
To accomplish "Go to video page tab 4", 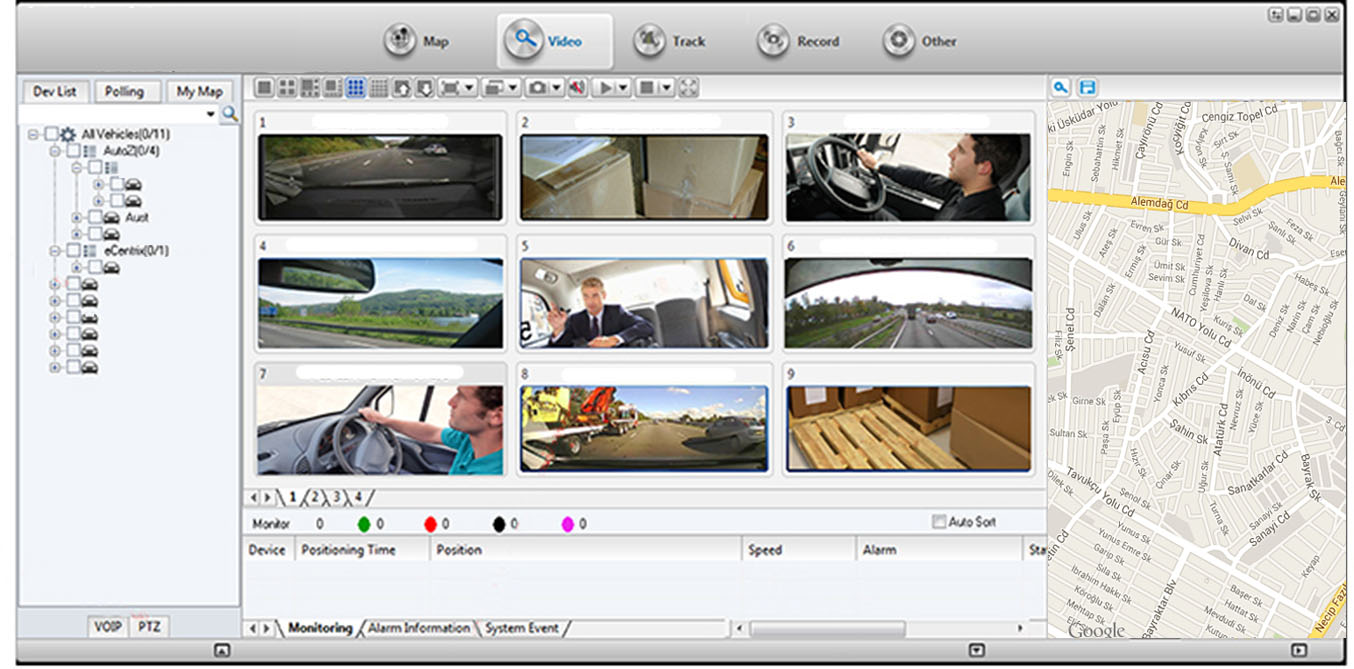I will click(358, 497).
